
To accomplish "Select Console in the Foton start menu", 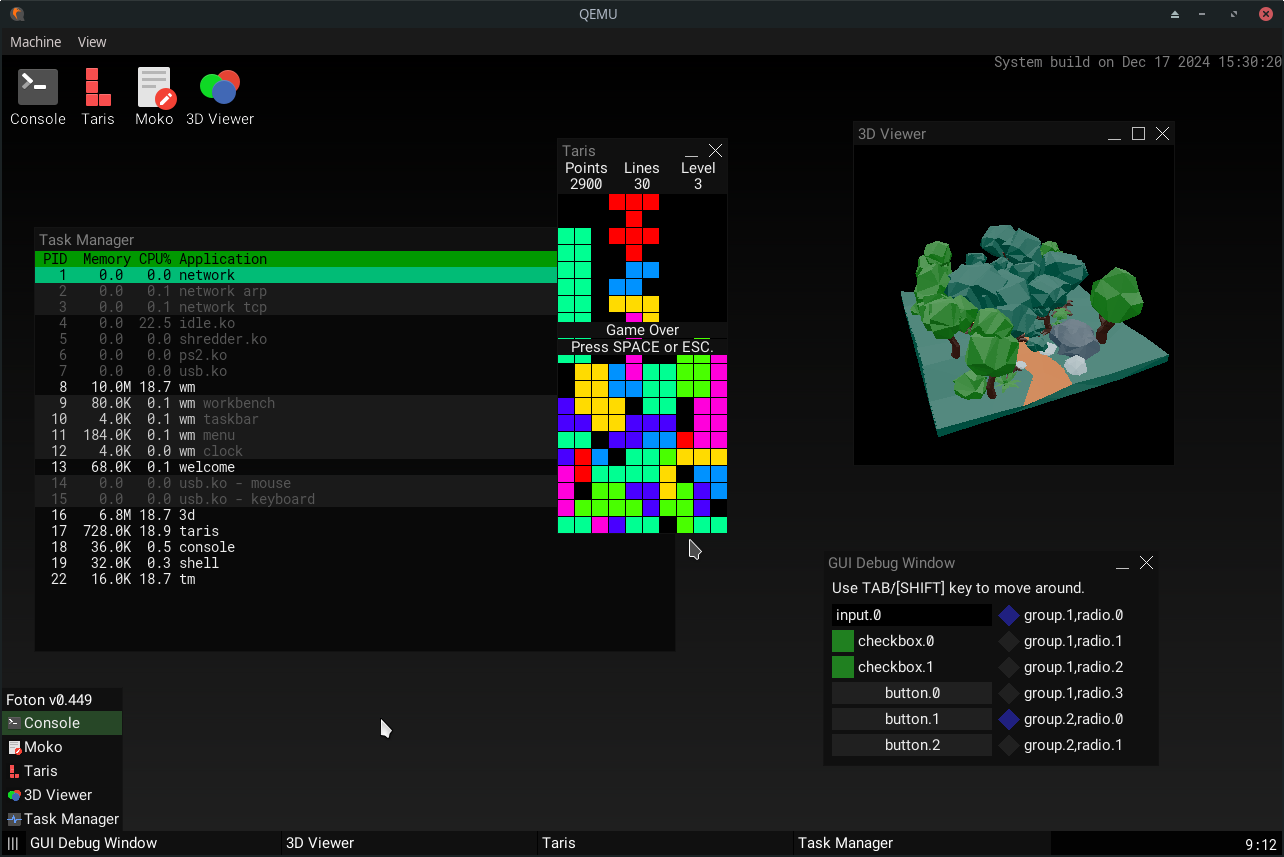I will (x=62, y=723).
